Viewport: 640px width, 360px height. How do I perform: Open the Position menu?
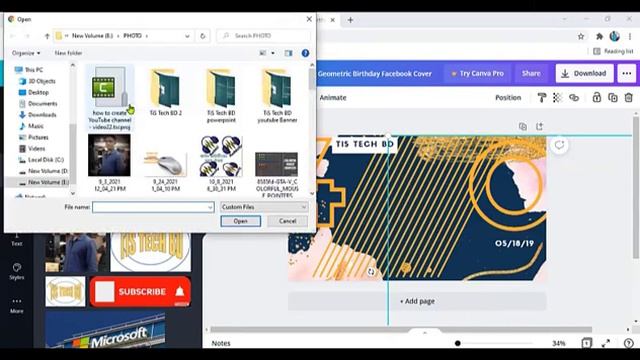[508, 98]
